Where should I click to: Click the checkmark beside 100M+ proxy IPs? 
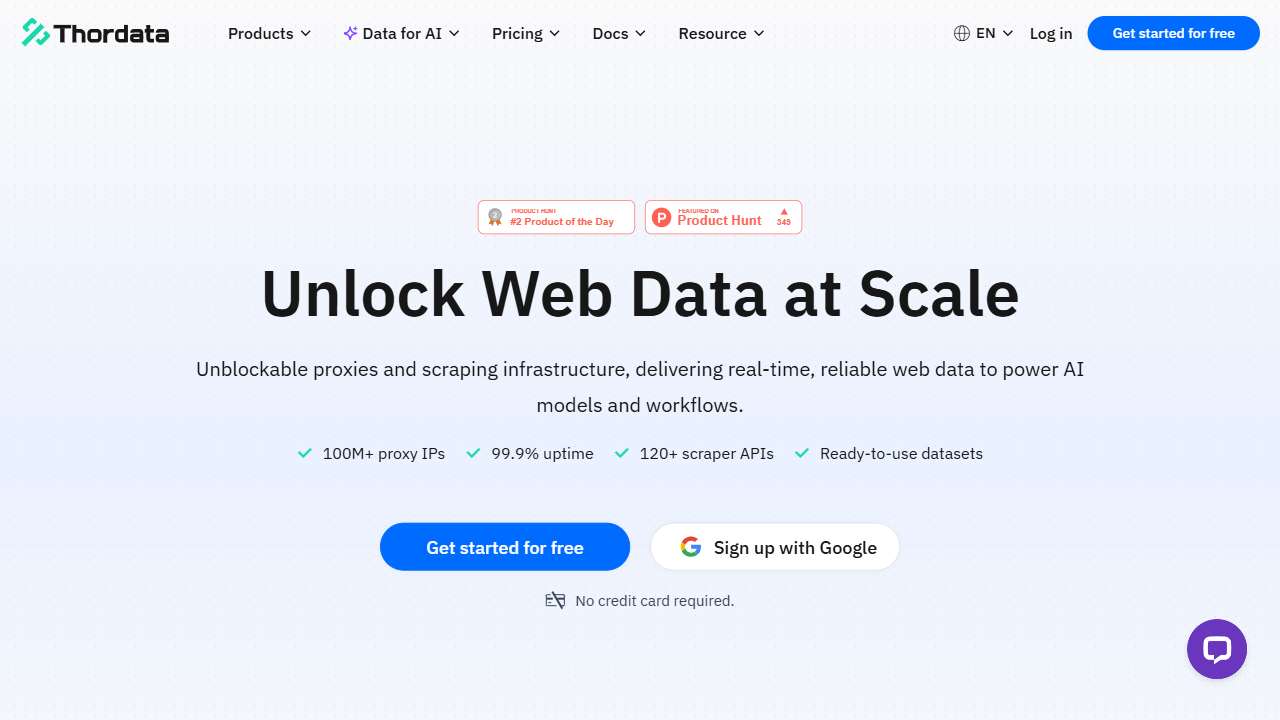304,453
